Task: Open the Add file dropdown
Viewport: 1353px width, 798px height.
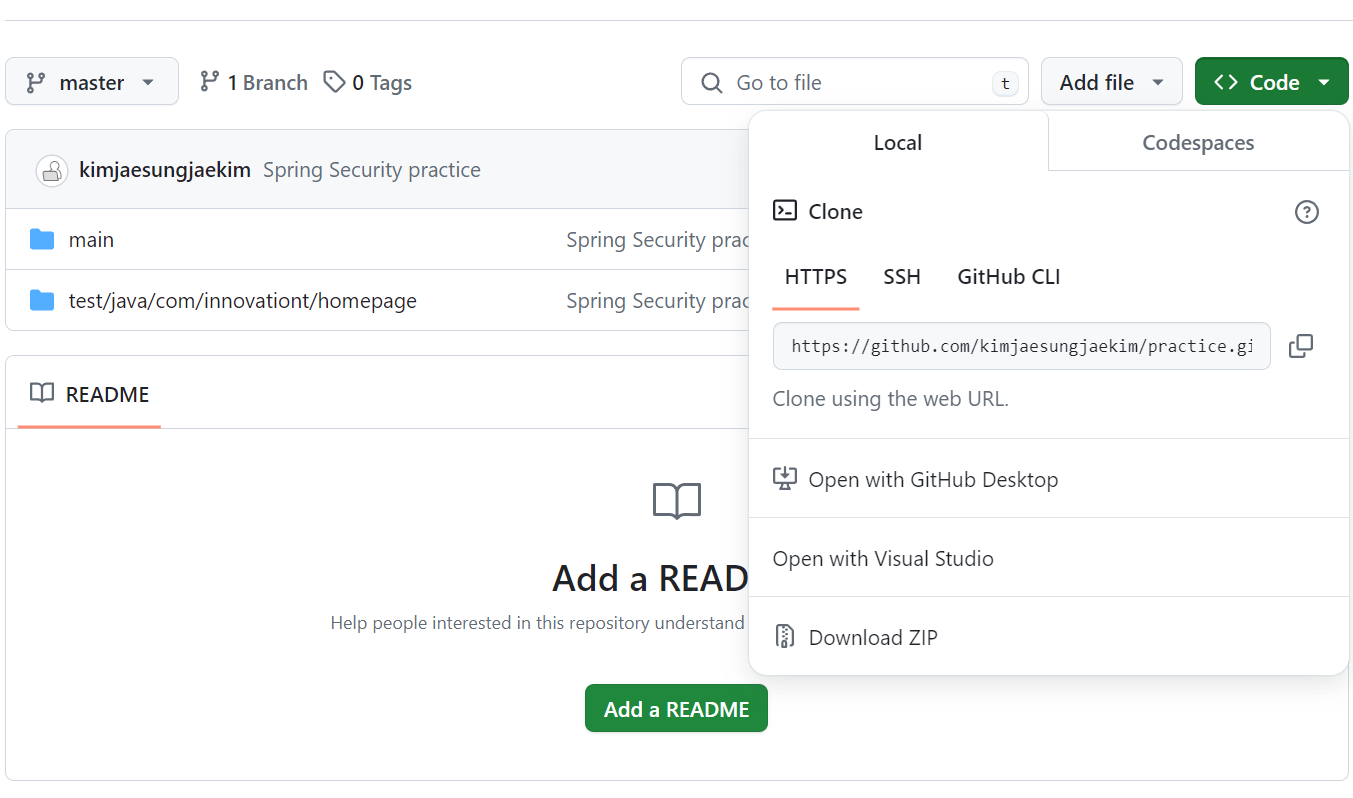Action: (1112, 82)
